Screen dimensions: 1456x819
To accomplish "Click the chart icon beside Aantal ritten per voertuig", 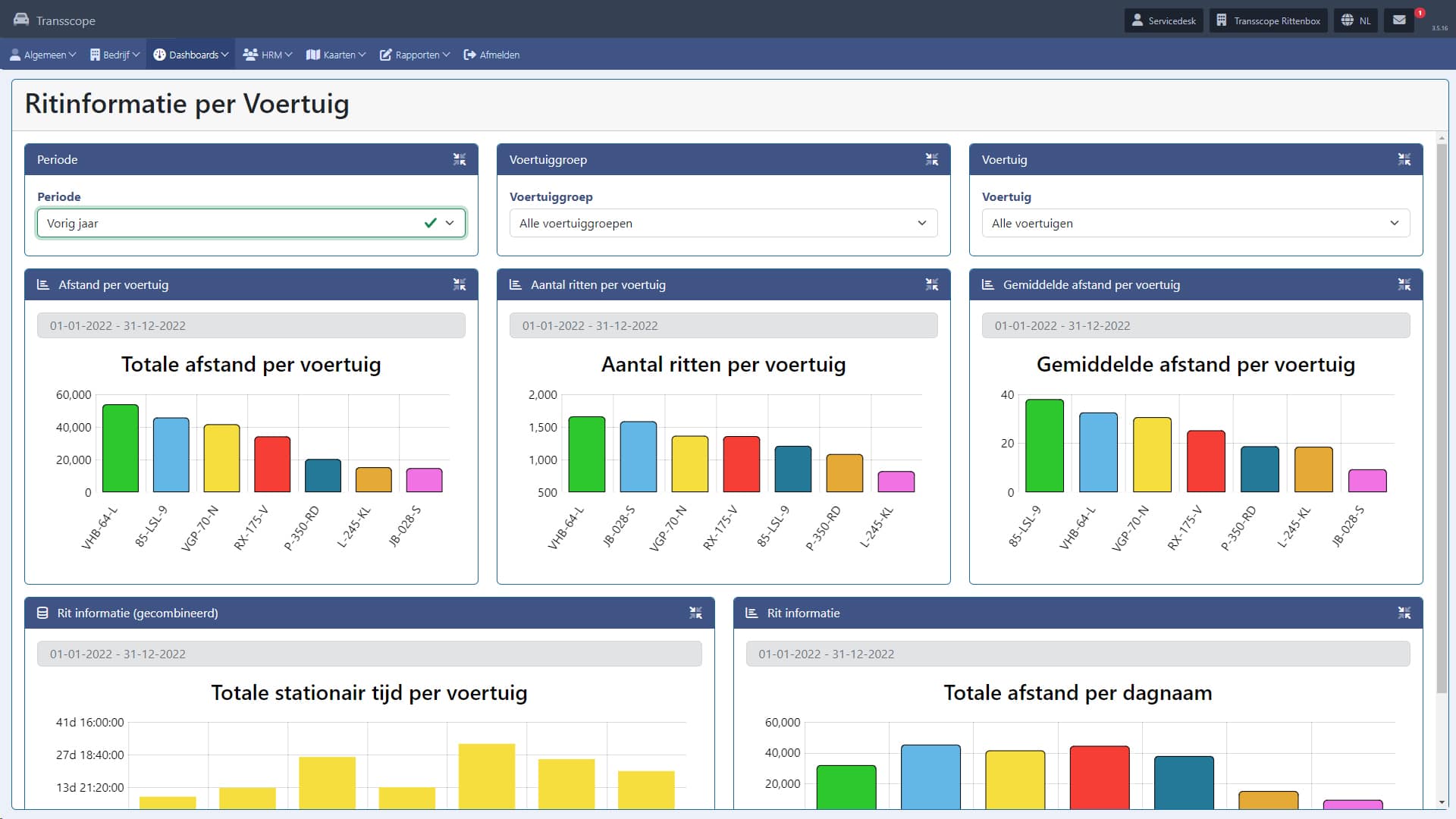I will [516, 284].
